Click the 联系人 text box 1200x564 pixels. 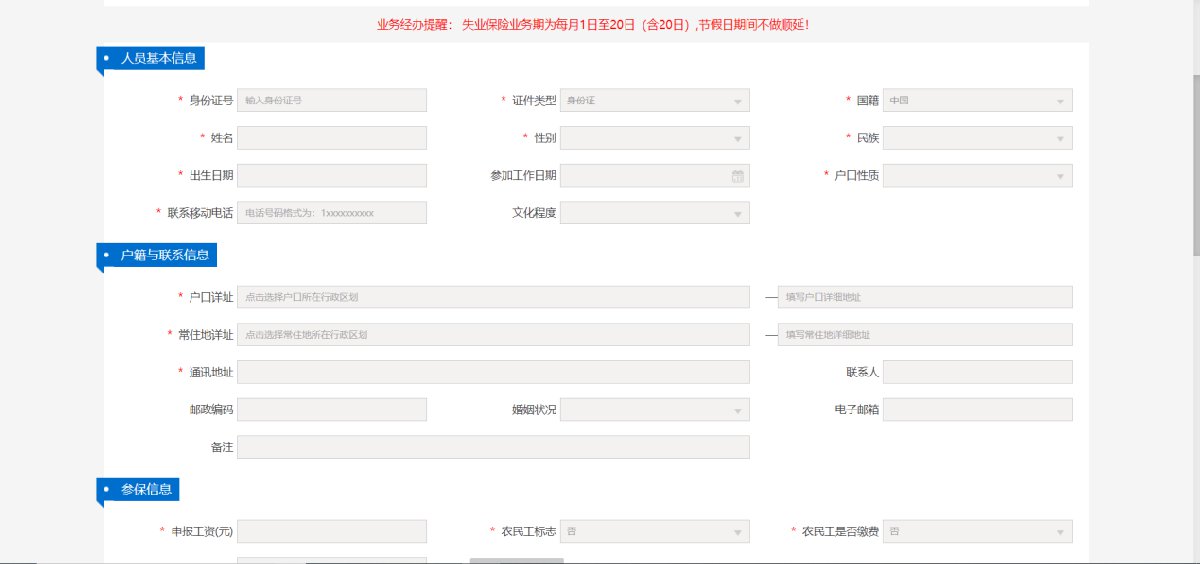[x=977, y=372]
